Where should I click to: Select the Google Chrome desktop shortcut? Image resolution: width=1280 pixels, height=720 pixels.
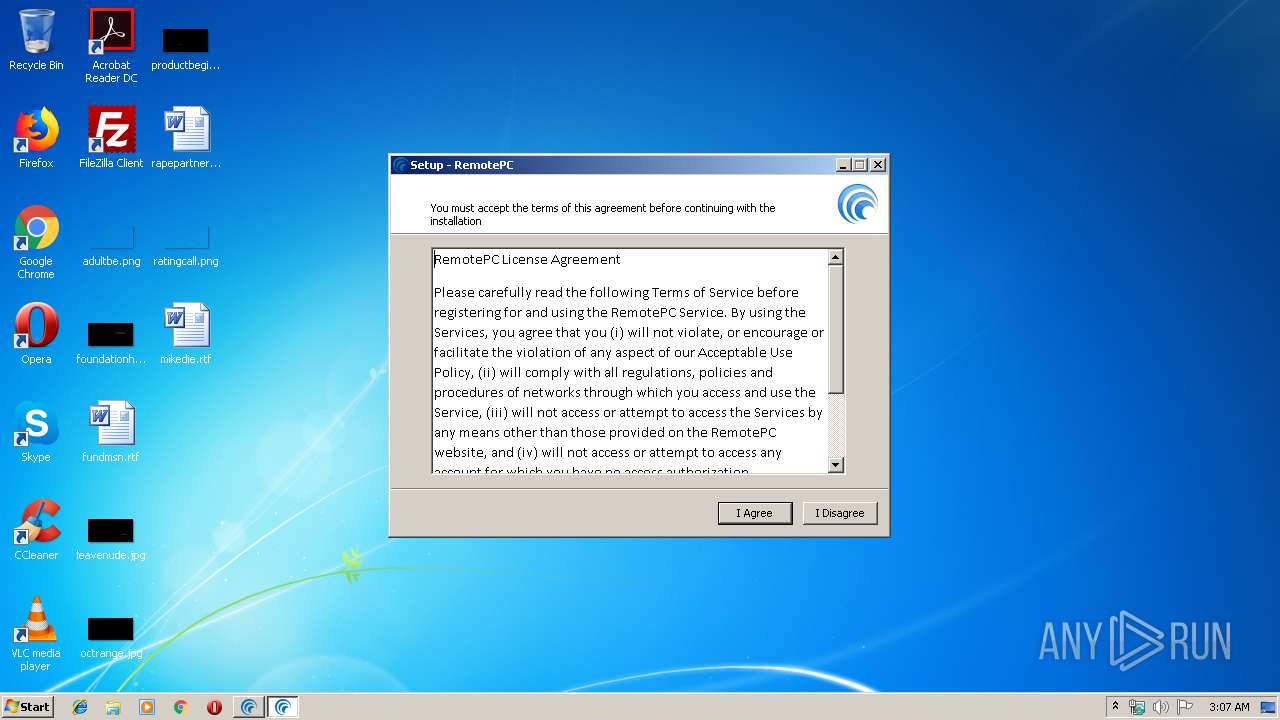tap(36, 243)
